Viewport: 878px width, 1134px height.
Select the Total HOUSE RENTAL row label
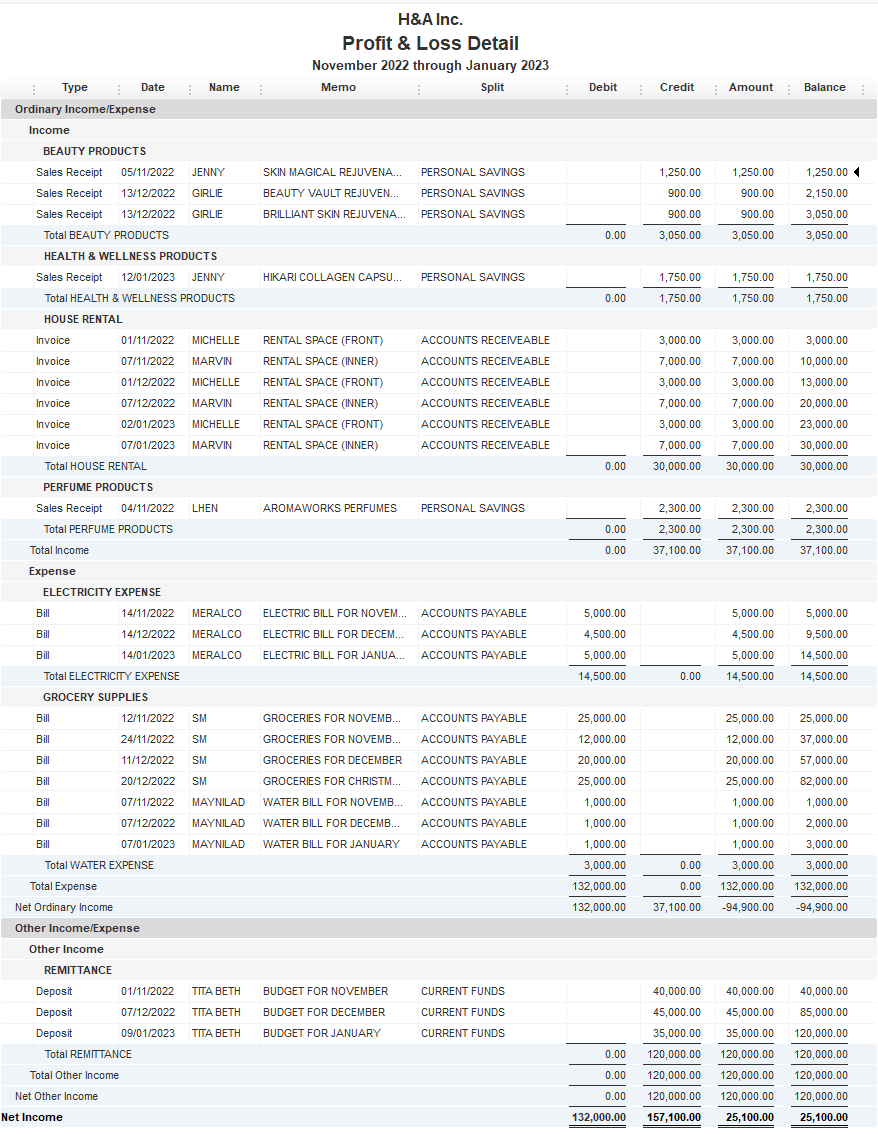coord(95,466)
